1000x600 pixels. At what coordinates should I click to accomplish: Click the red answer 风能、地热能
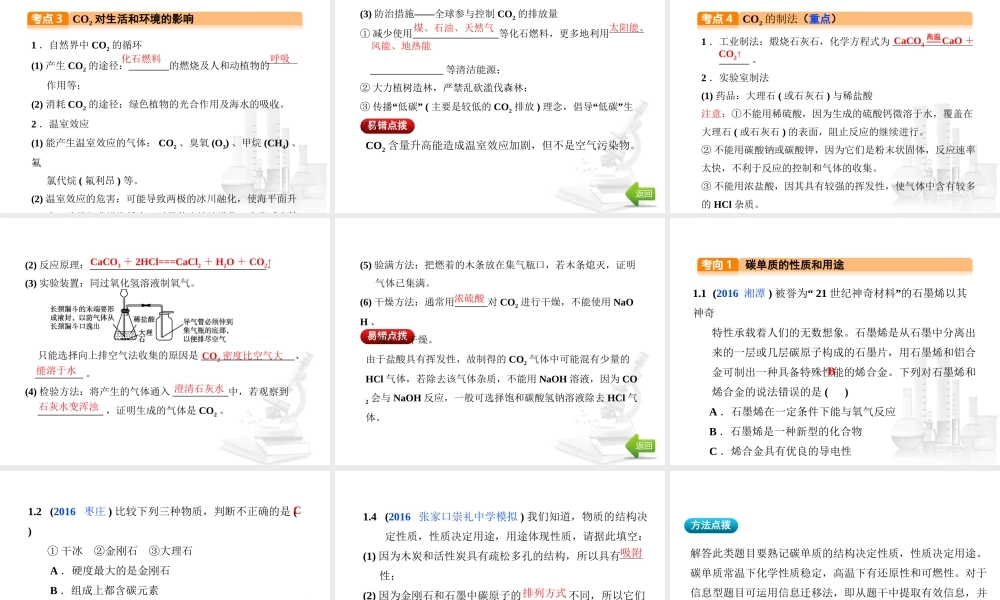click(401, 46)
